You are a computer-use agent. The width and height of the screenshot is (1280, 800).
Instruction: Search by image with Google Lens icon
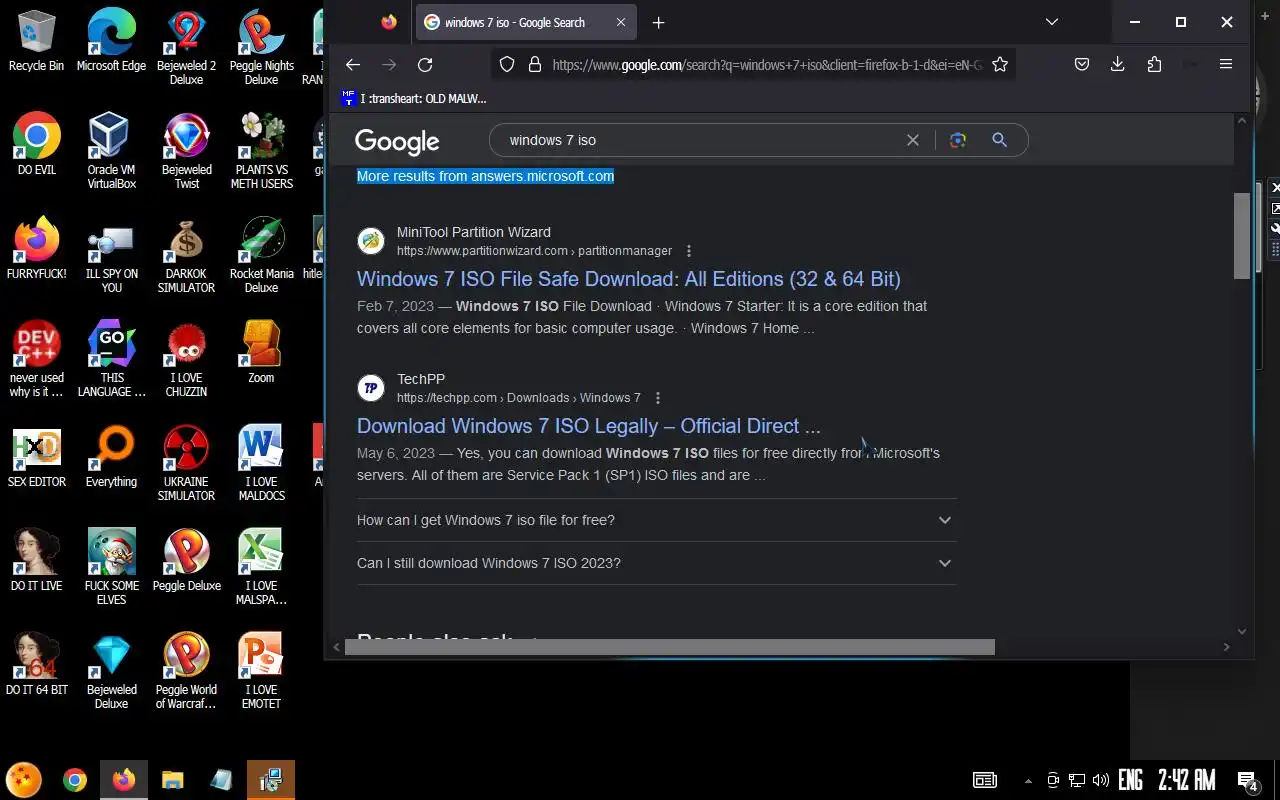958,140
